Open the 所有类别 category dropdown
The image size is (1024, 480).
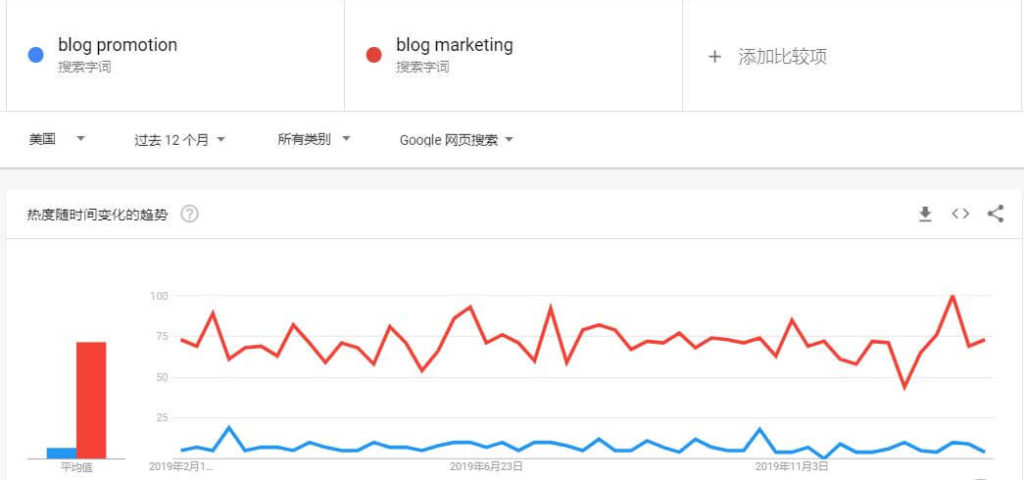tap(314, 139)
